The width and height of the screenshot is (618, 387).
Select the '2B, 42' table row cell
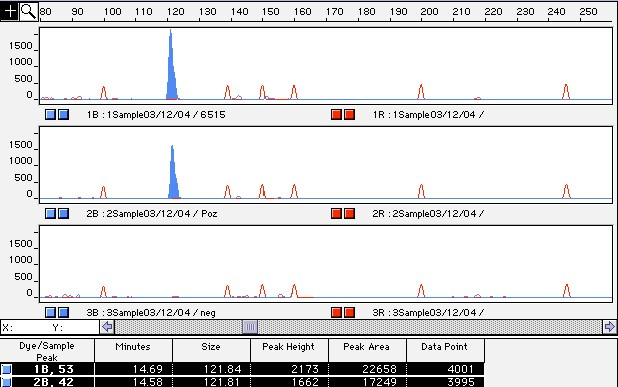pos(54,382)
